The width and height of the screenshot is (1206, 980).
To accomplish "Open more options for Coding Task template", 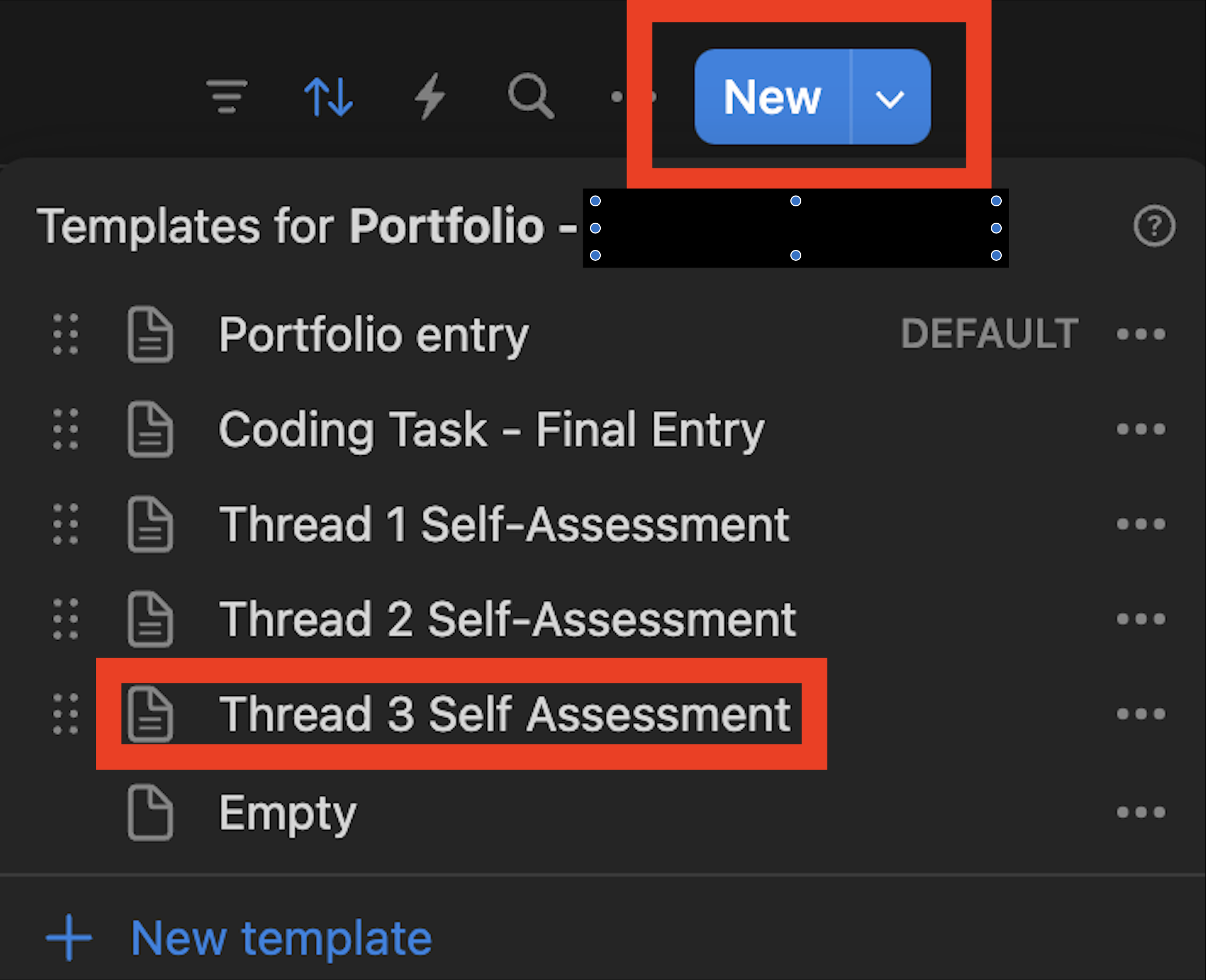I will pos(1141,430).
